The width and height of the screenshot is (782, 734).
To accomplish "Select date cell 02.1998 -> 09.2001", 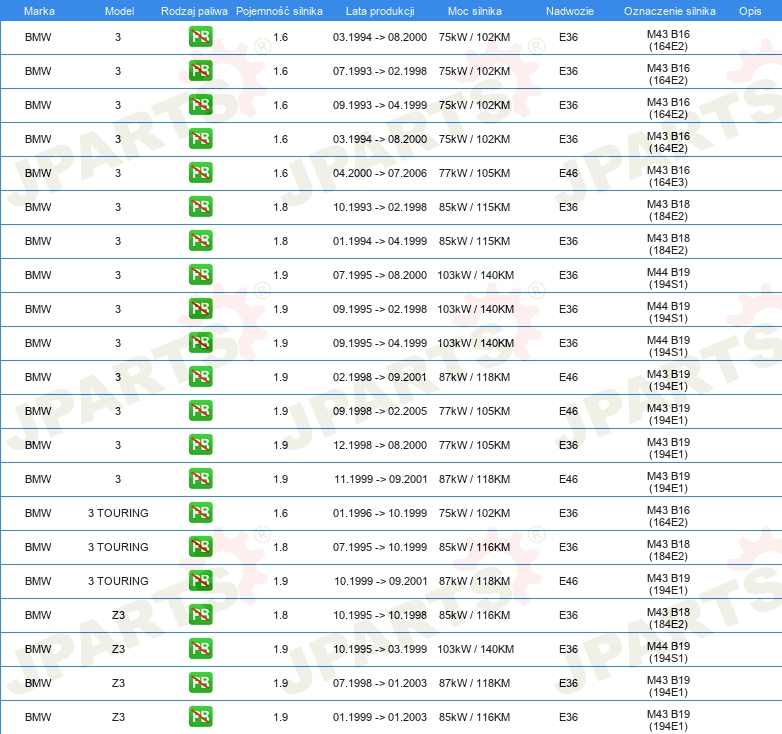I will click(x=380, y=377).
